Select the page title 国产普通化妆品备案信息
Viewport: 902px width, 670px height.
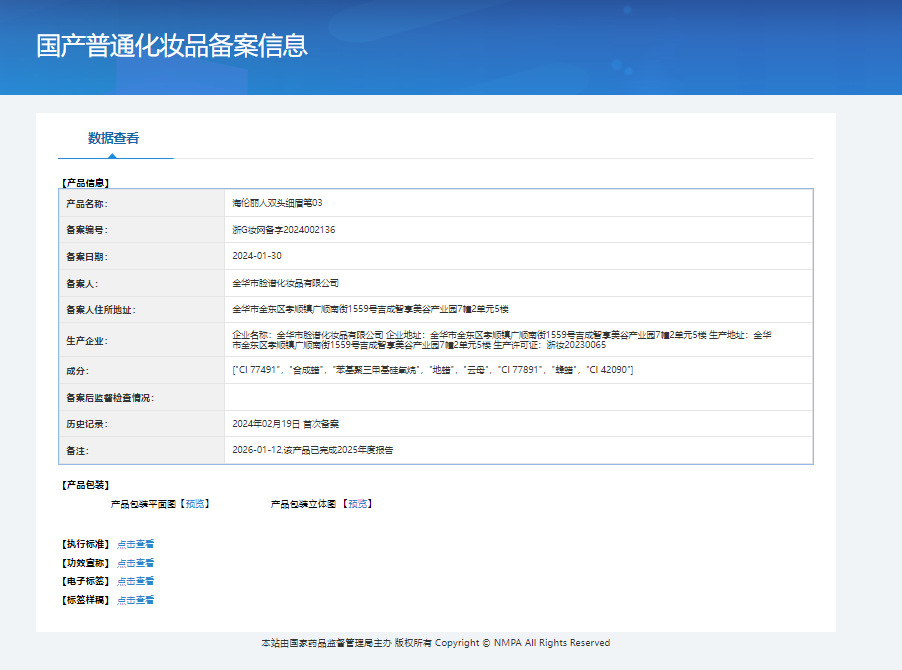pos(172,45)
